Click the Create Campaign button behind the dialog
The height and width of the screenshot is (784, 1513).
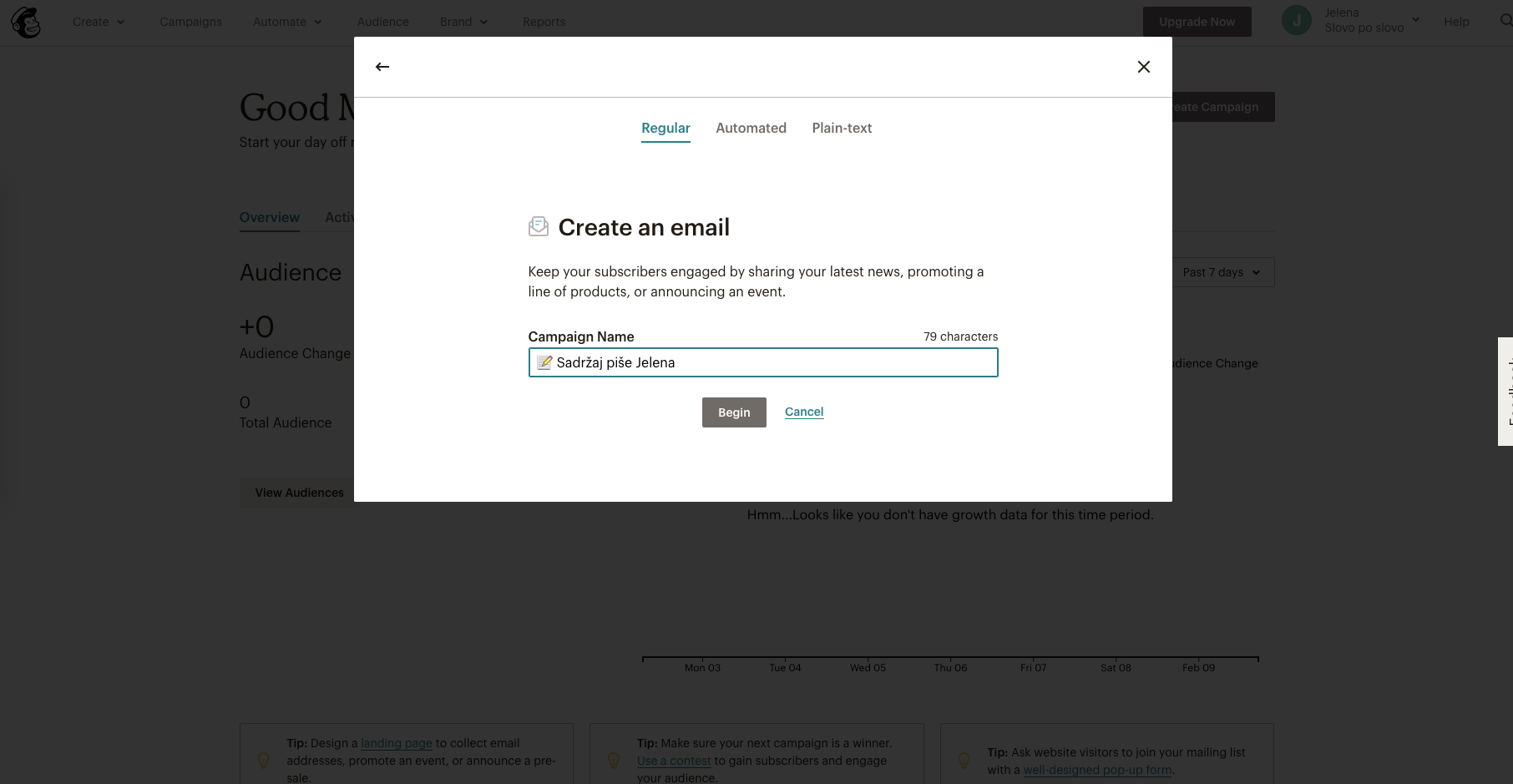click(1223, 107)
